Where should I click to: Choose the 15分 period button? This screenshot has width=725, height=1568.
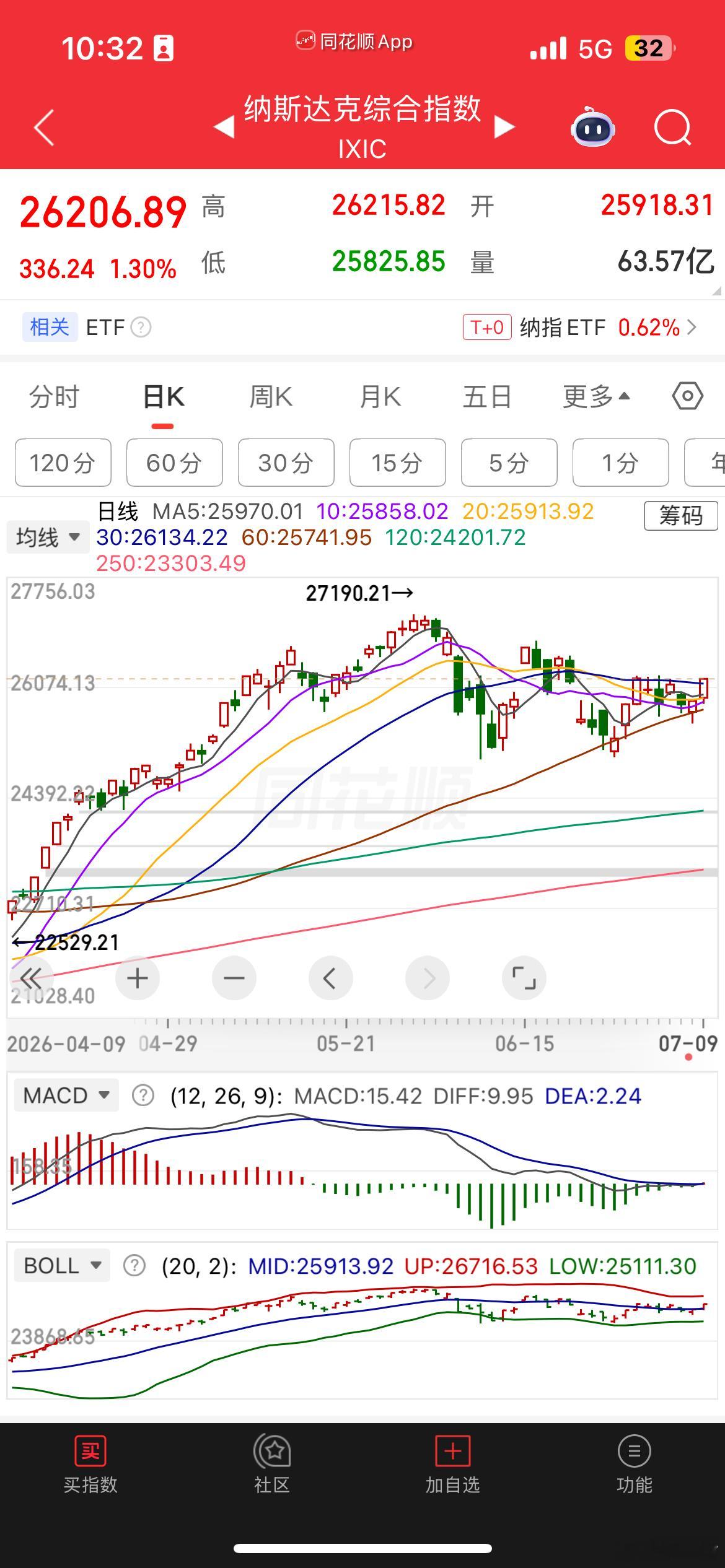pos(398,463)
